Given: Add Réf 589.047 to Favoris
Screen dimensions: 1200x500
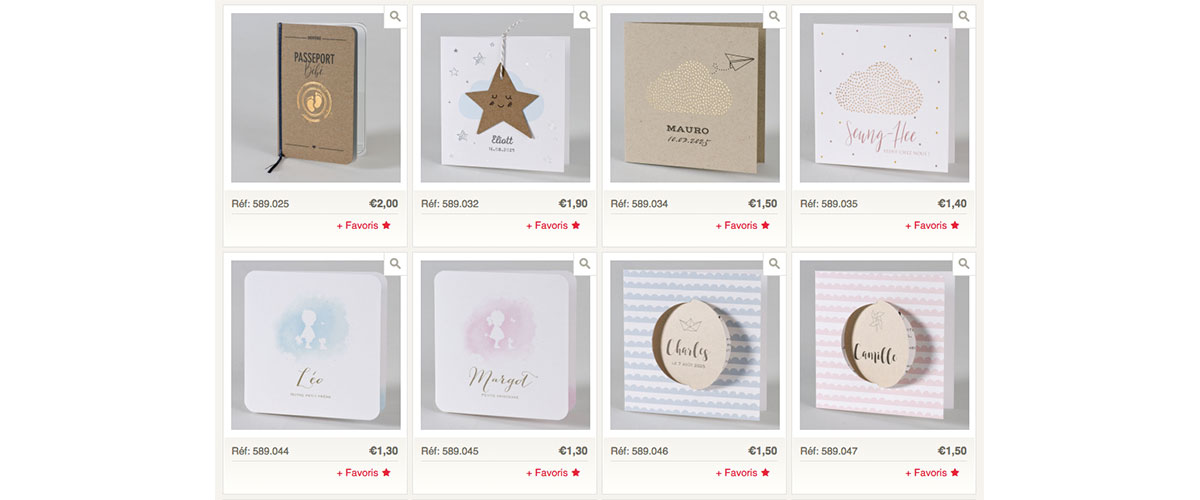Looking at the screenshot, I should coord(933,473).
